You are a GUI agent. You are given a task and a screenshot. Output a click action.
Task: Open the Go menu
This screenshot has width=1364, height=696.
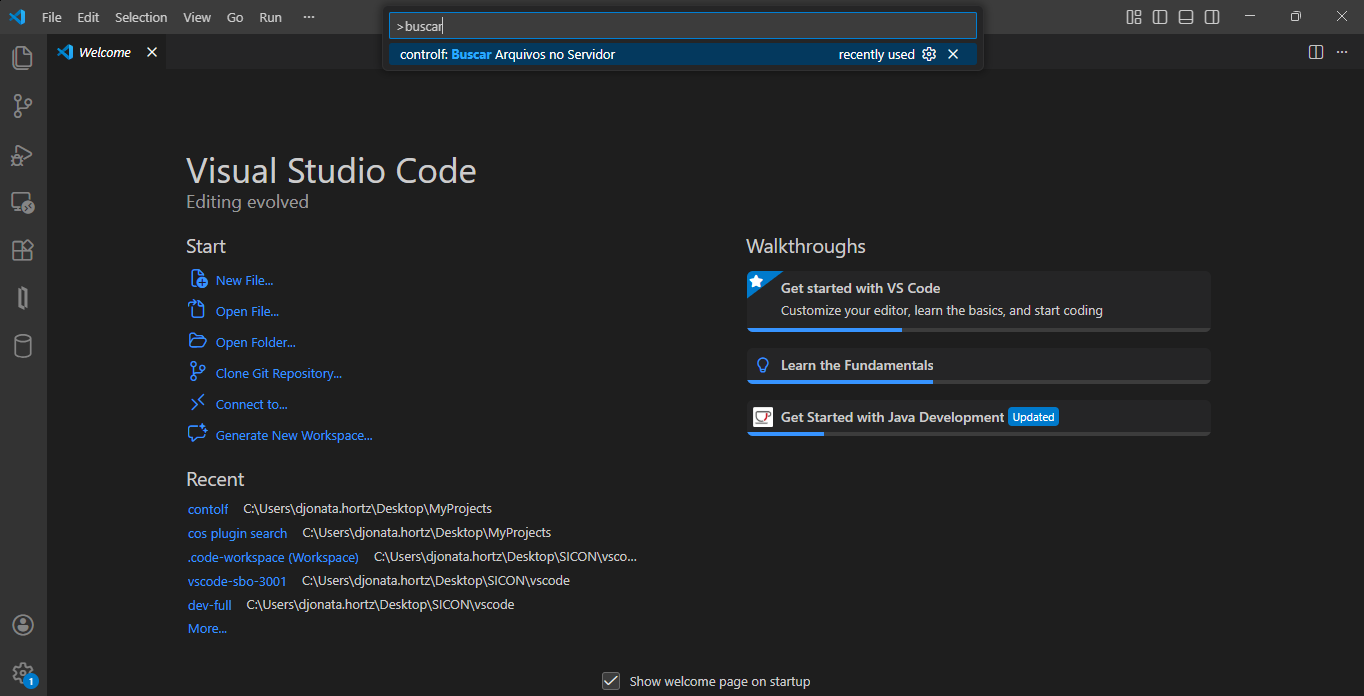[235, 17]
